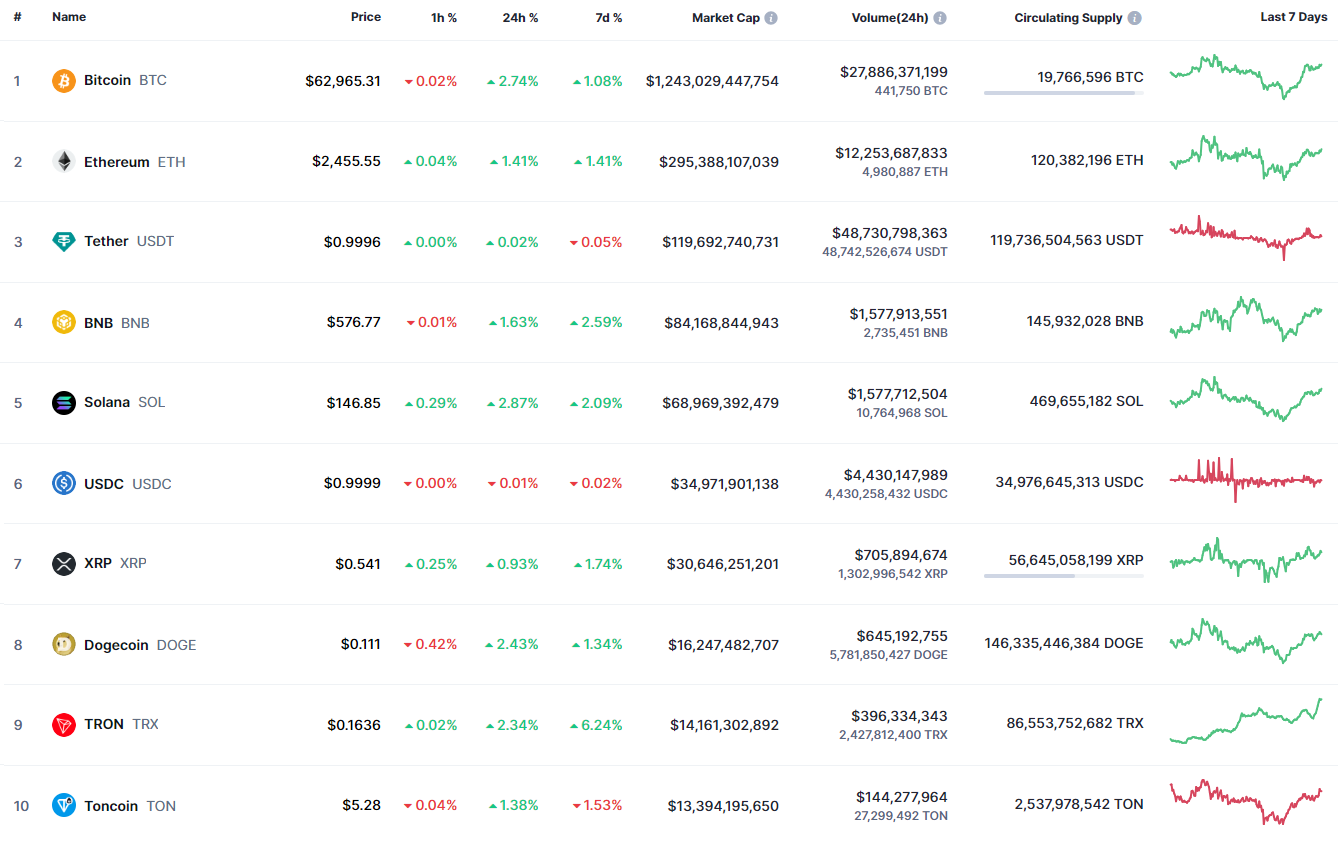The image size is (1340, 842).
Task: Open the XRP name link
Action: pyautogui.click(x=97, y=563)
